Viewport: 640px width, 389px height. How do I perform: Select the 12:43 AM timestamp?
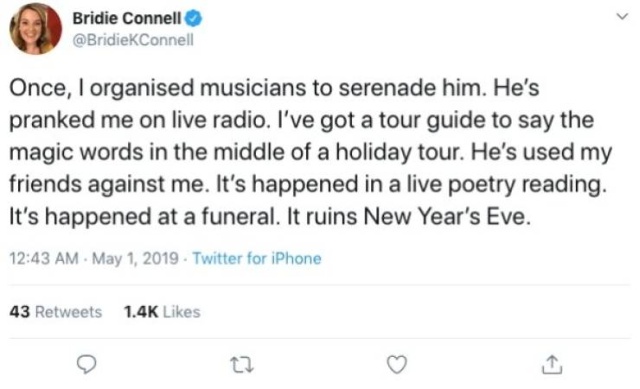coord(44,258)
